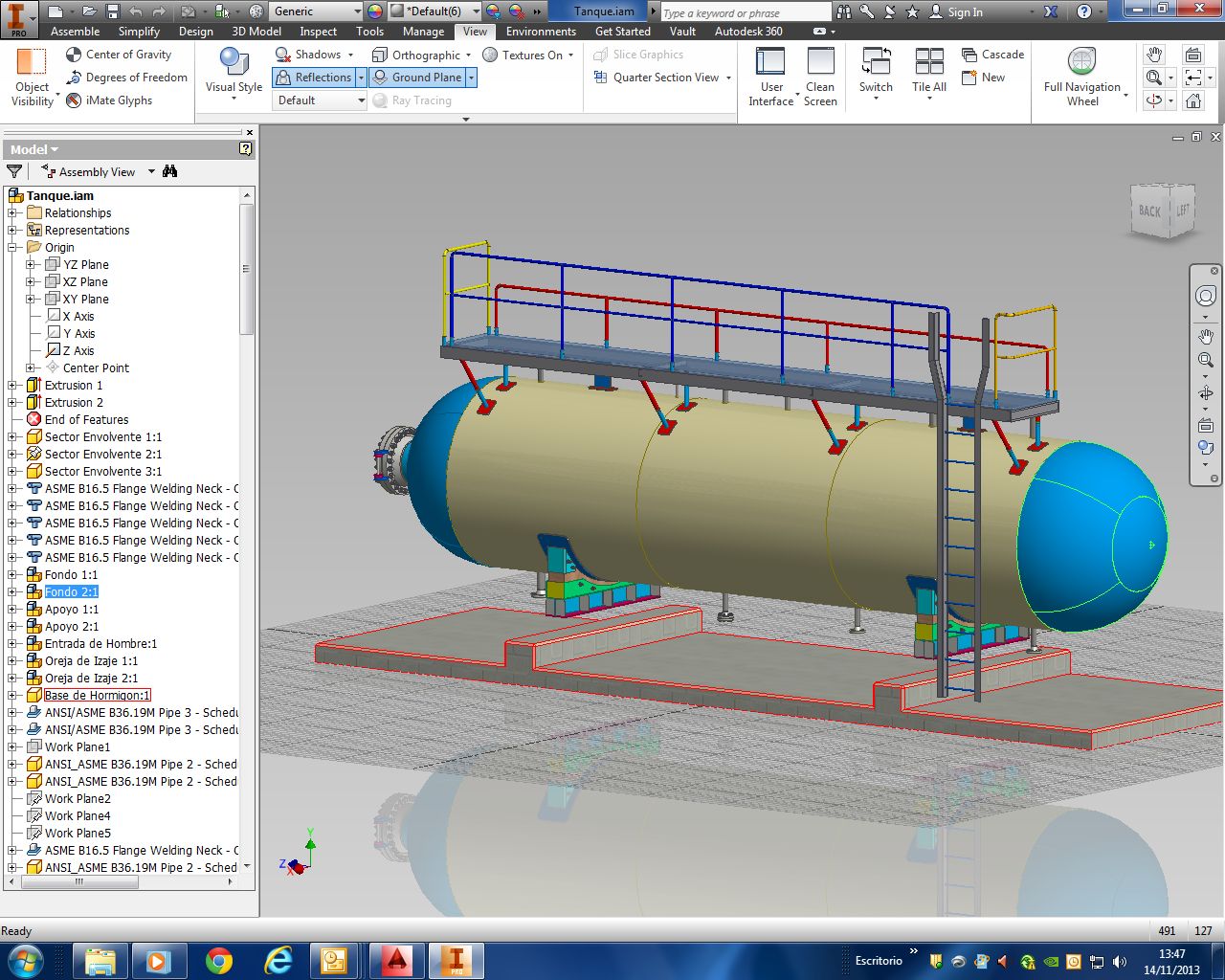Click the Tile All windows icon
Screen dimensions: 1225x980
(928, 63)
